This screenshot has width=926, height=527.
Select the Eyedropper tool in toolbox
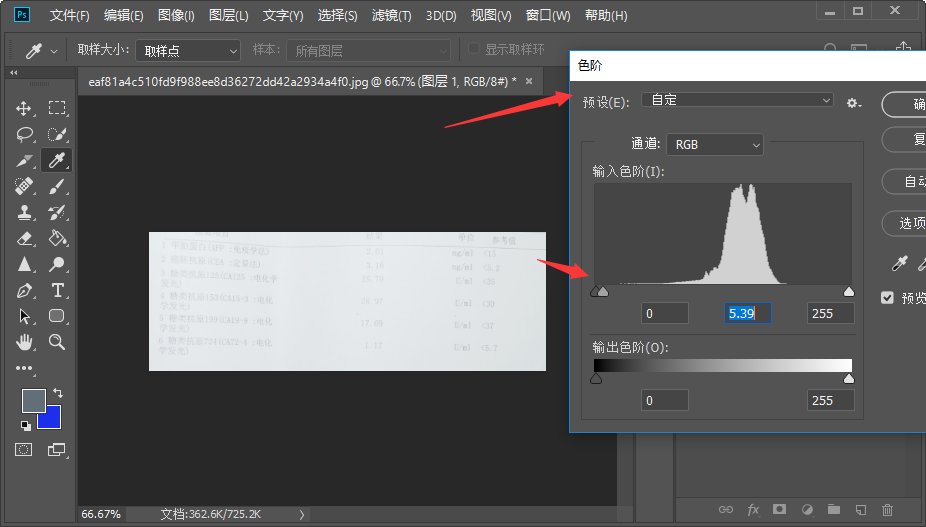pos(57,160)
